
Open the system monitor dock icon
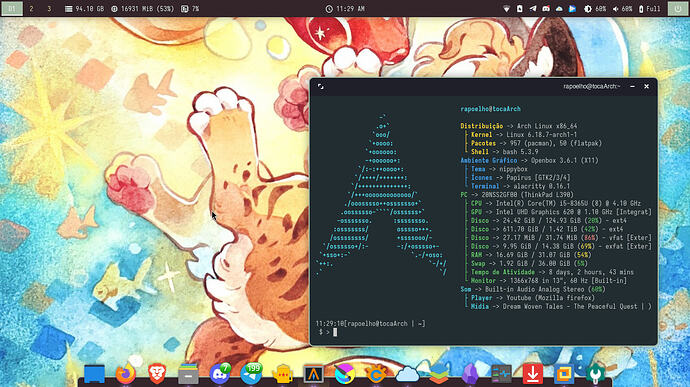coord(501,374)
